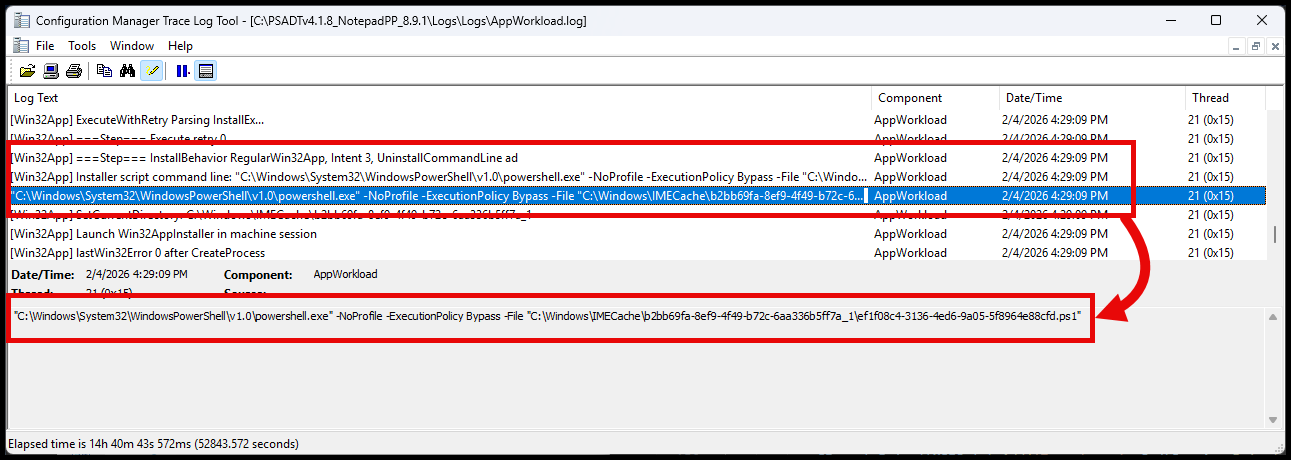The image size is (1291, 460).
Task: Click the Elapsed time status bar text
Action: [153, 443]
